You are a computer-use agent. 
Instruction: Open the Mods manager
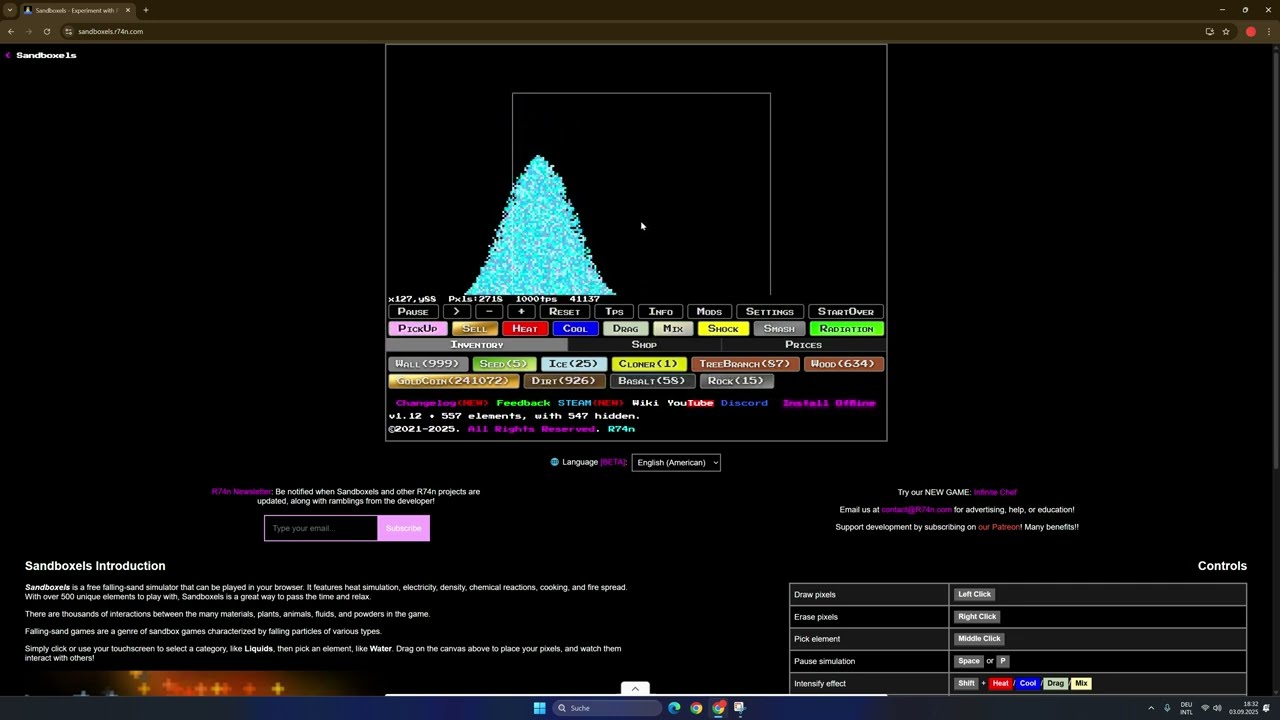[709, 312]
